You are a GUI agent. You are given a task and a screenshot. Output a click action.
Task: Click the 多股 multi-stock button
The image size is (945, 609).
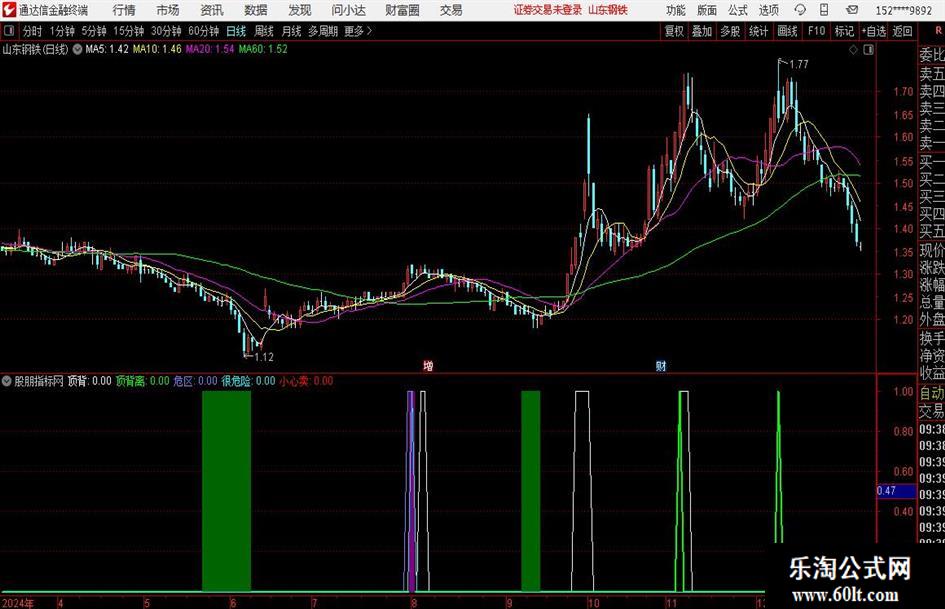pyautogui.click(x=730, y=31)
